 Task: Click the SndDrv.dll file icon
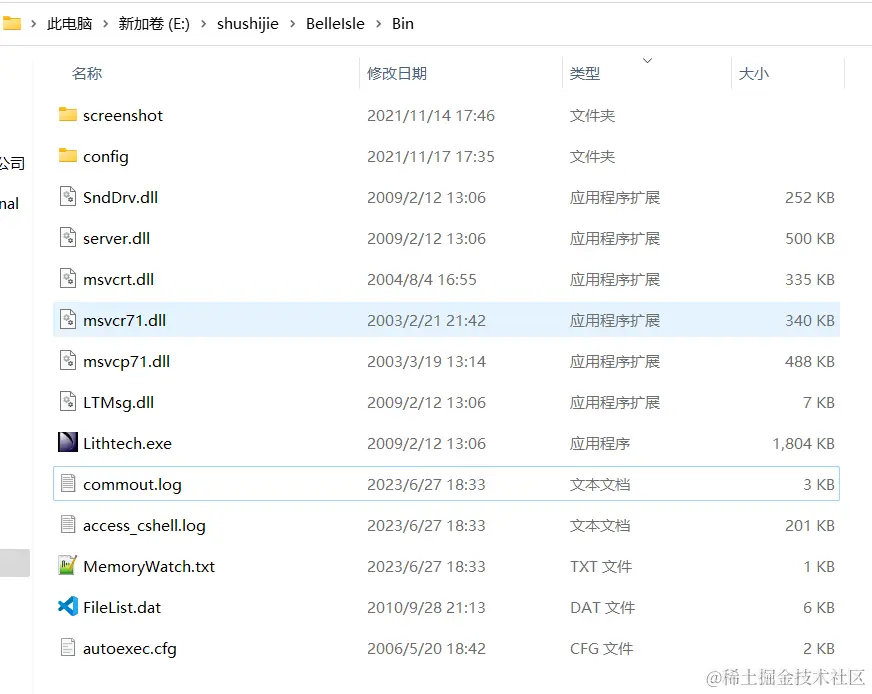[x=68, y=197]
